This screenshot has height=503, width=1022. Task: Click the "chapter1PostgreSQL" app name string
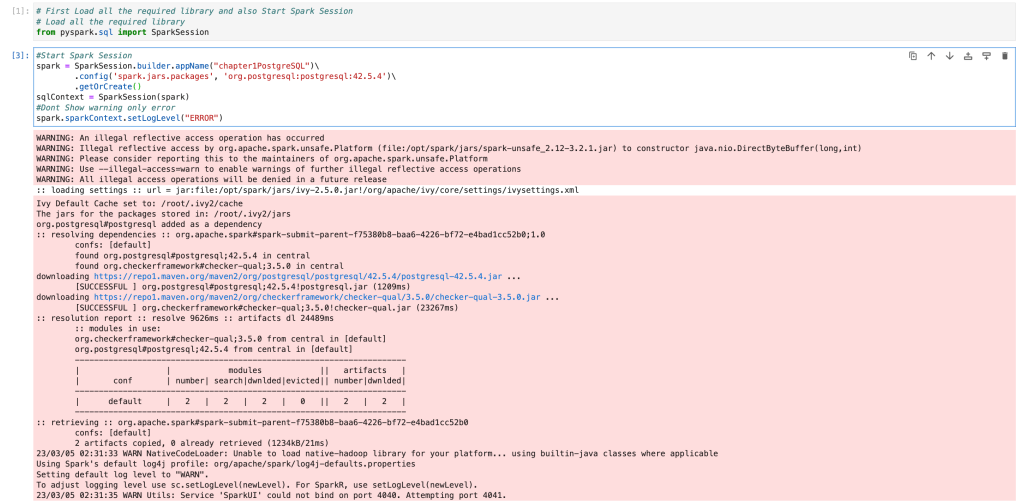pos(263,66)
